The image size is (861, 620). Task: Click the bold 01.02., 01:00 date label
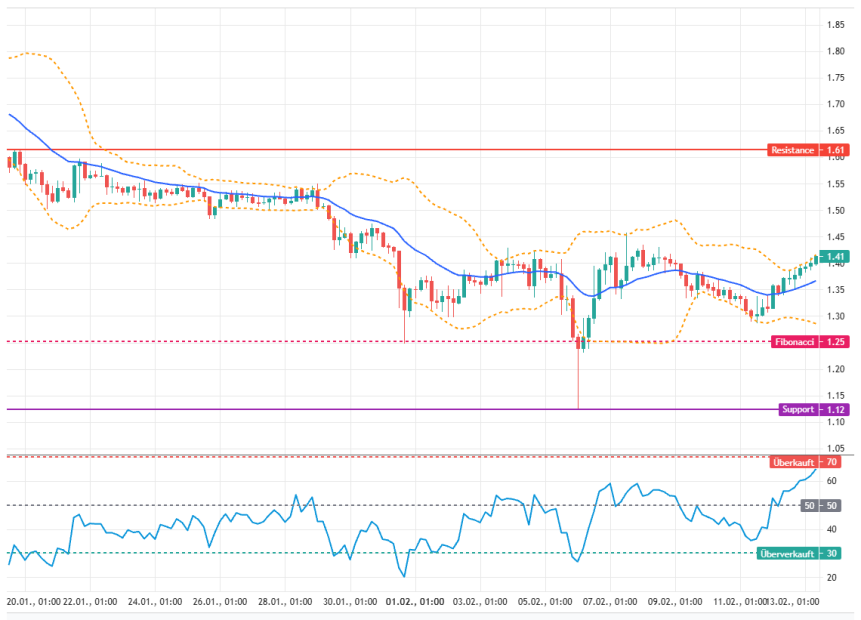pyautogui.click(x=415, y=603)
